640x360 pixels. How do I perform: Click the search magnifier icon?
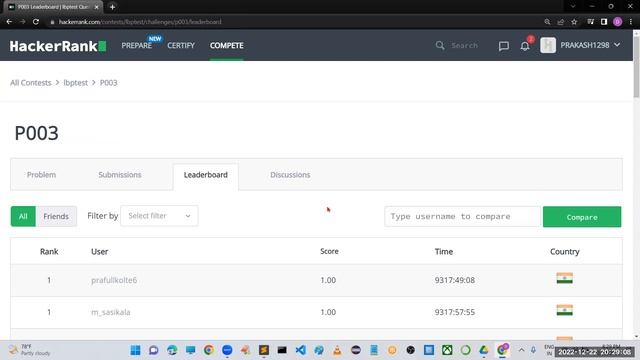(440, 45)
